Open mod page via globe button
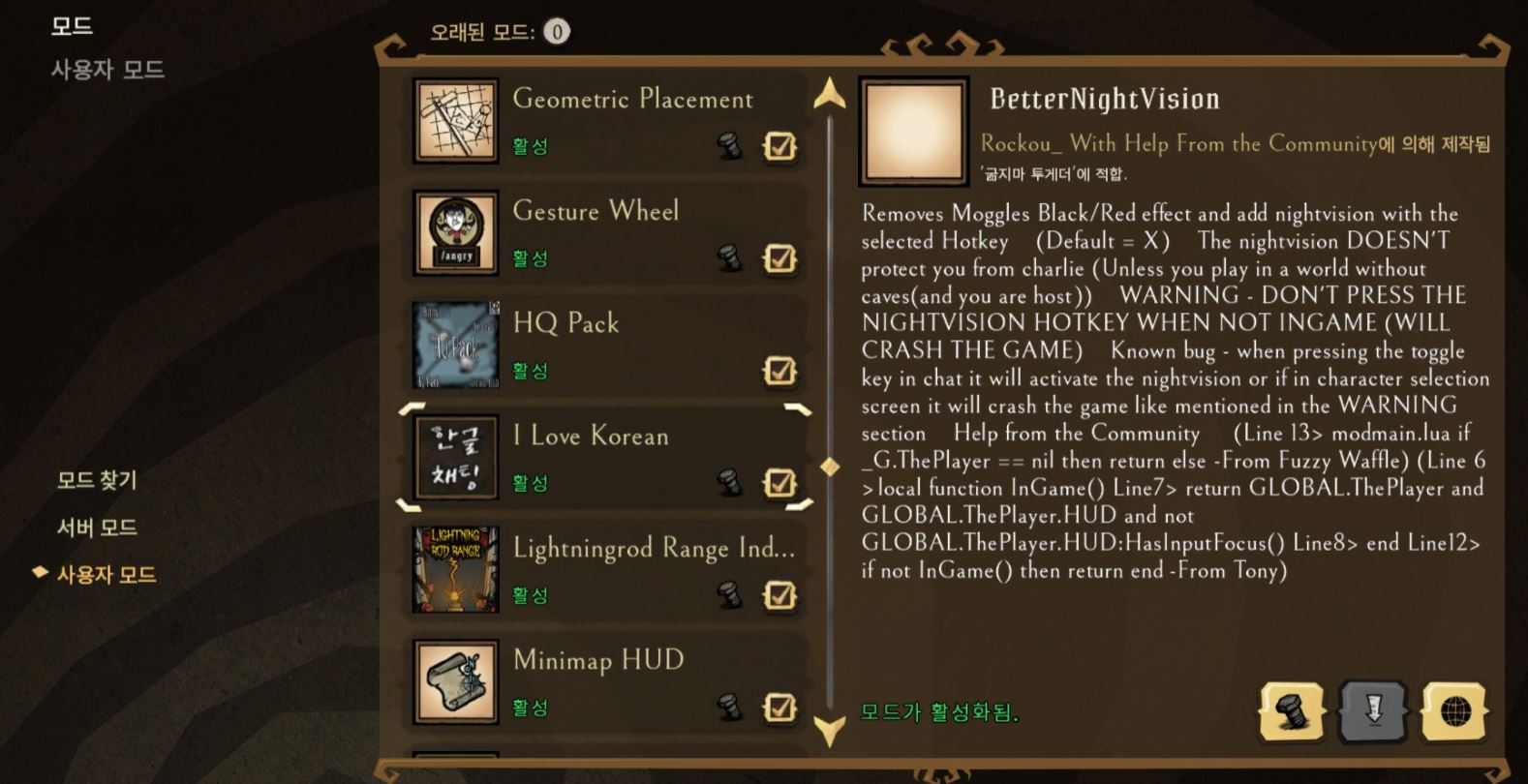The width and height of the screenshot is (1528, 784). [1454, 711]
